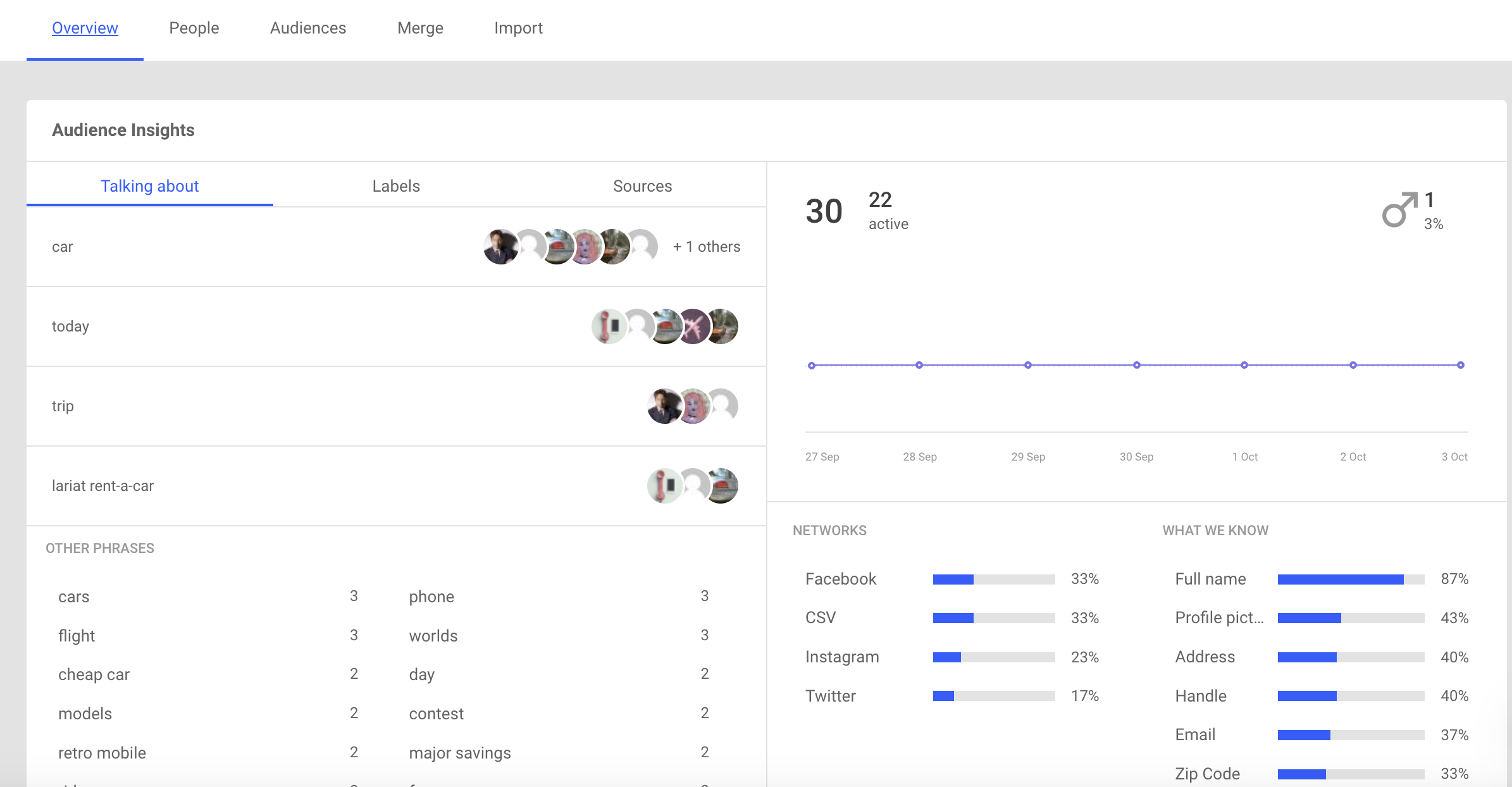Click first avatar in the car row
1512x787 pixels.
point(501,247)
